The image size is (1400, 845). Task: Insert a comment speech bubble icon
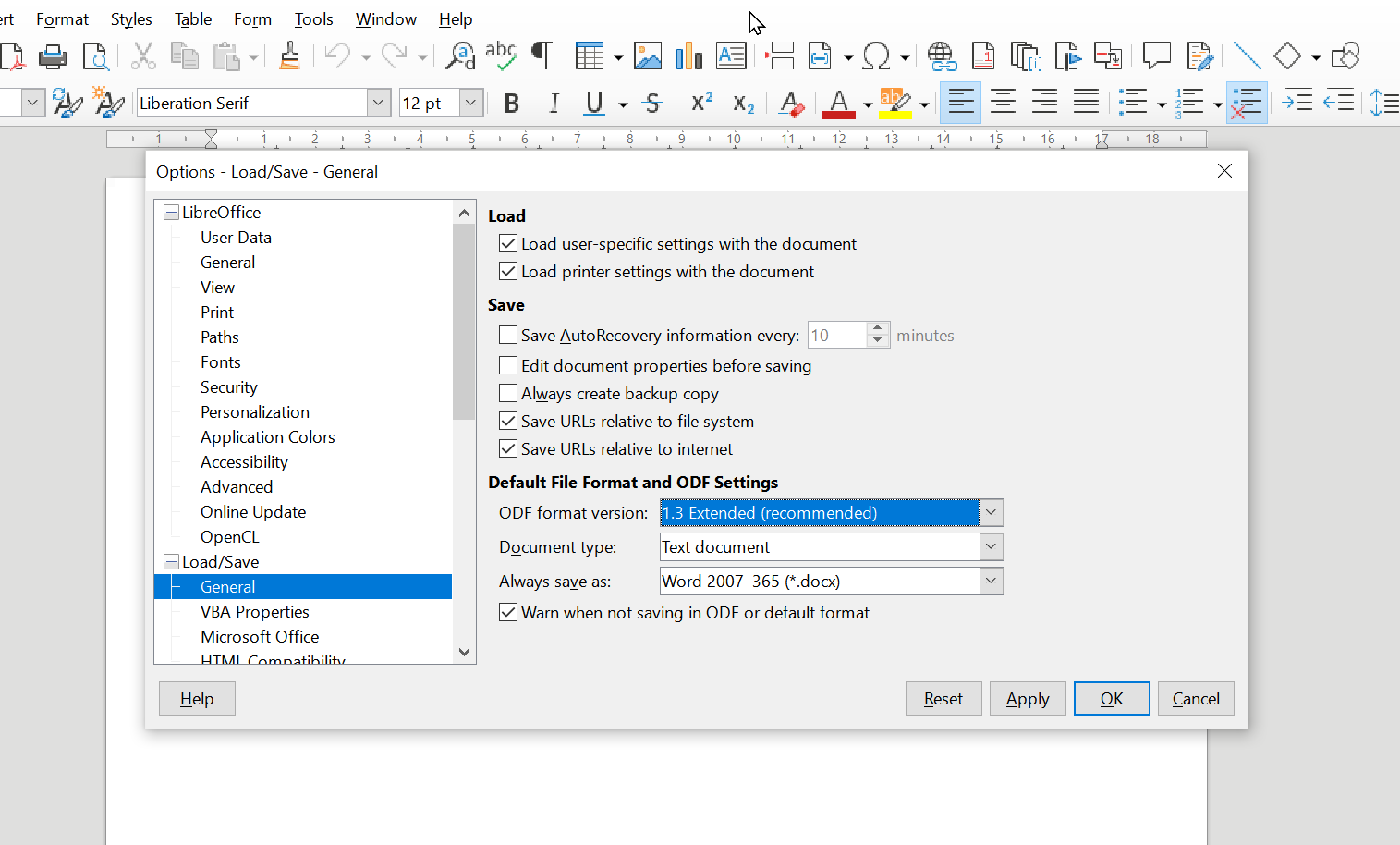point(1156,56)
